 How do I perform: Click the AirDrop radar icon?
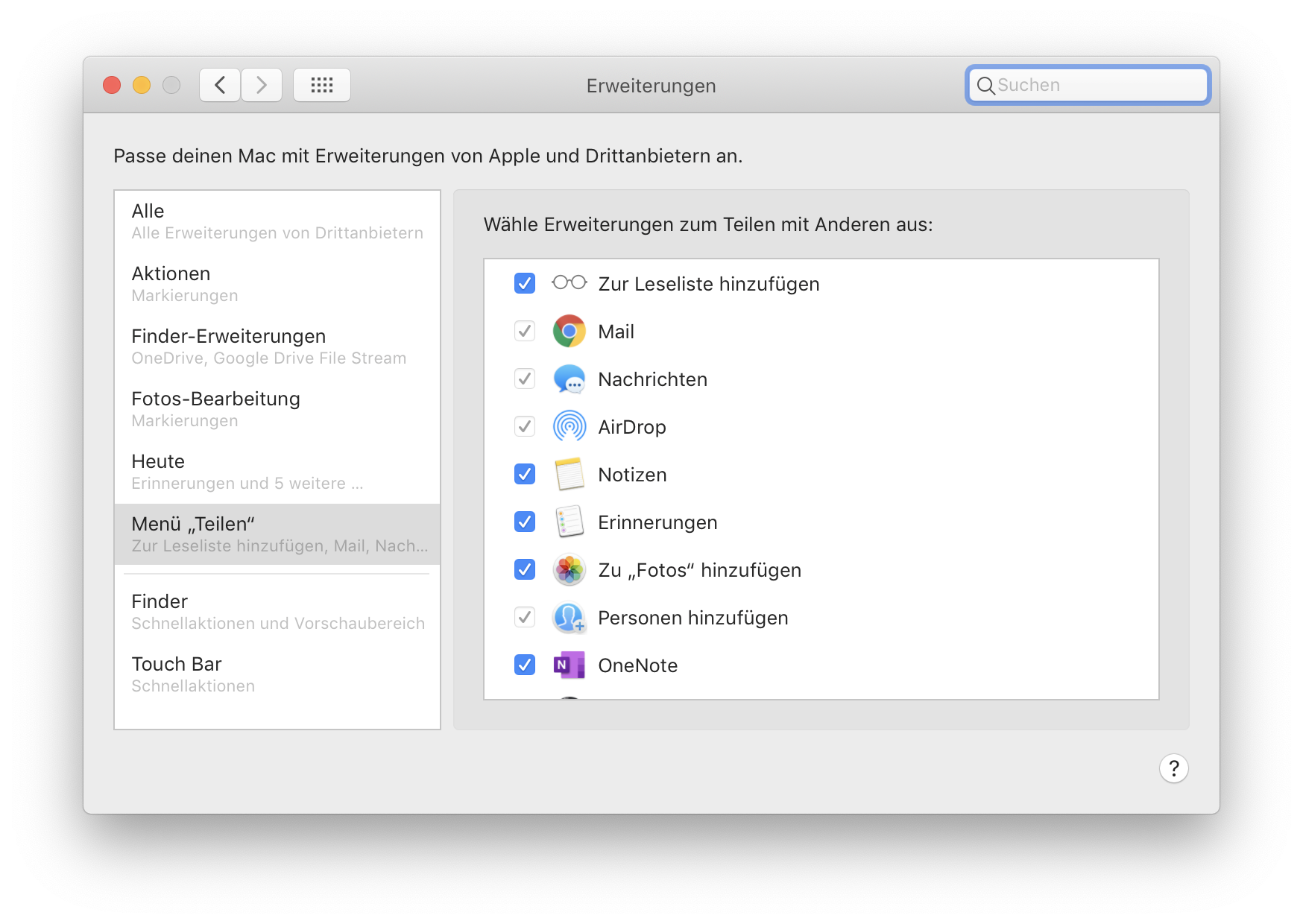coord(569,427)
